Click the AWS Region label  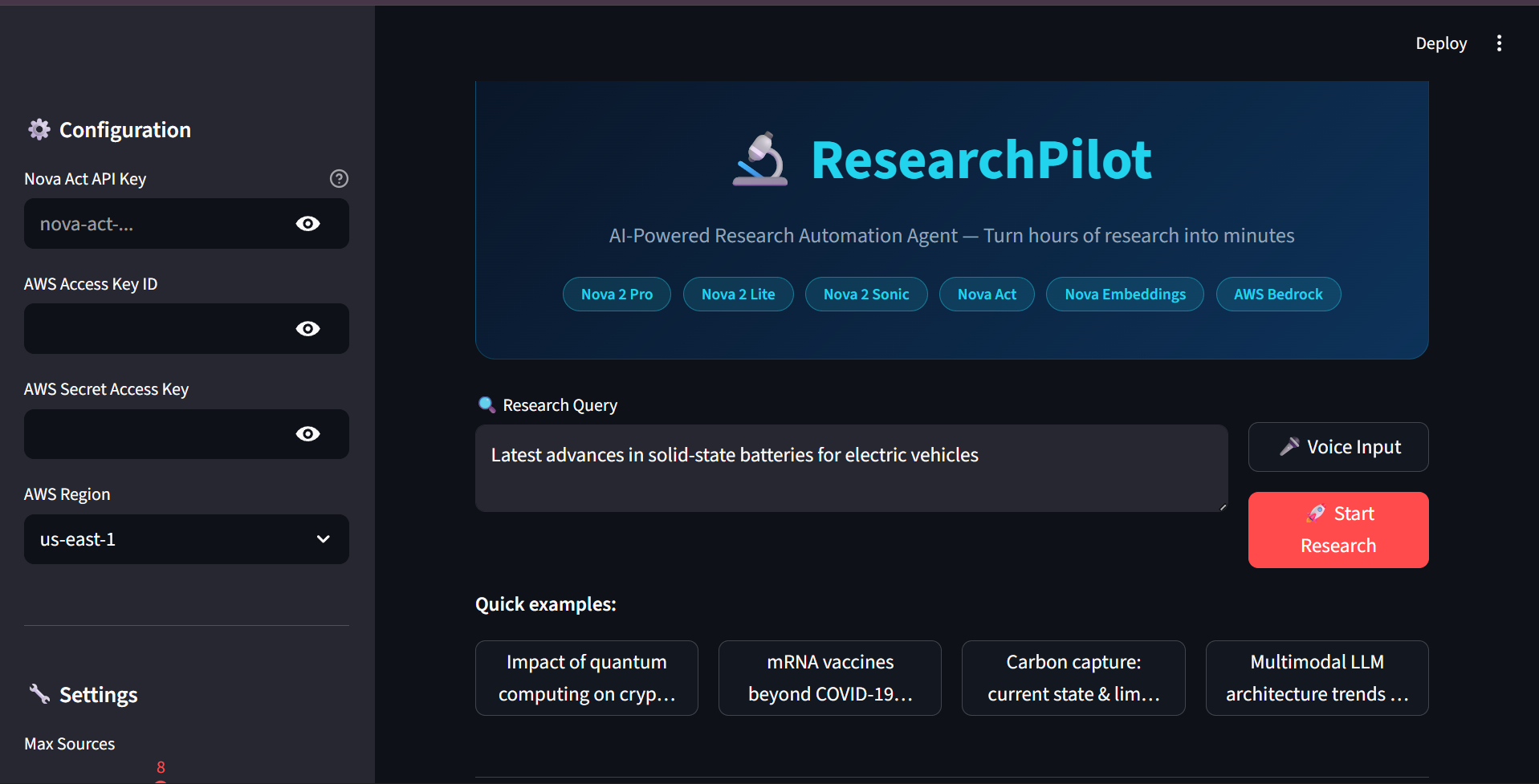pyautogui.click(x=67, y=494)
